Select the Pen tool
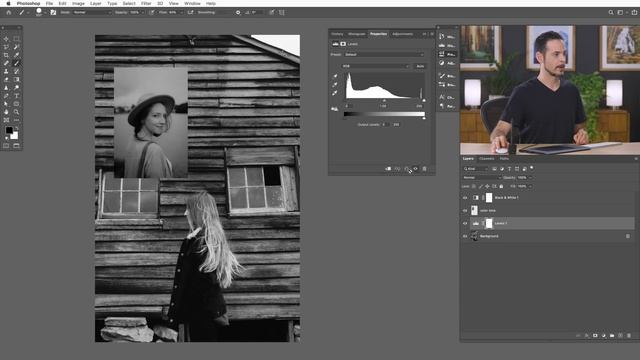This screenshot has height=360, width=640. (x=6, y=96)
